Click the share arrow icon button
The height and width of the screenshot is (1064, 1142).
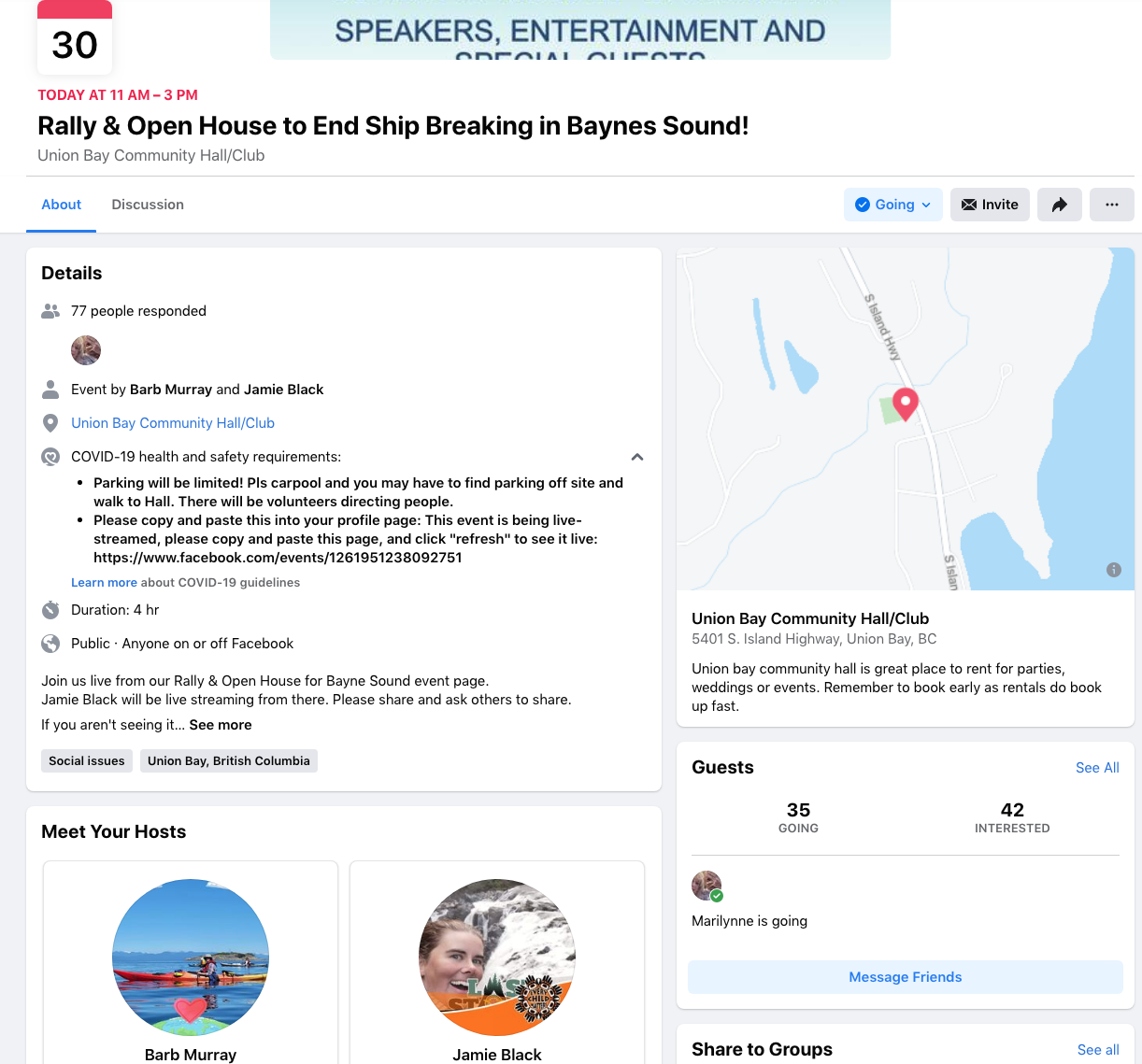pyautogui.click(x=1059, y=205)
